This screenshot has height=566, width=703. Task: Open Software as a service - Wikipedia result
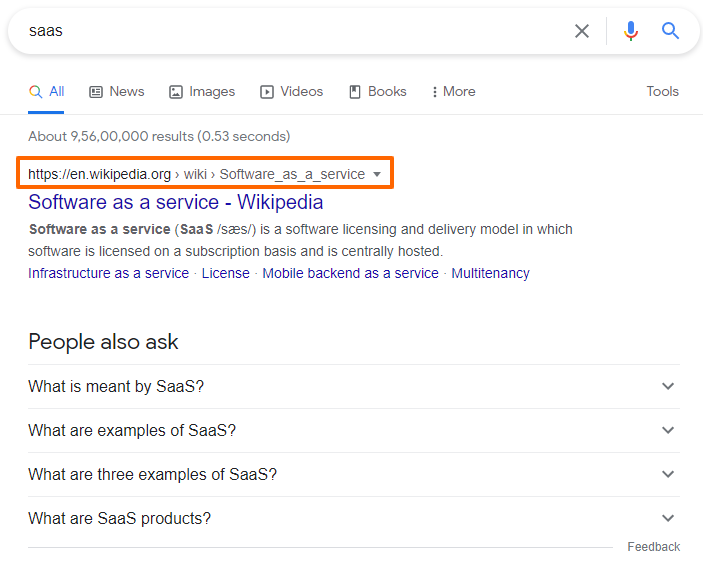175,202
